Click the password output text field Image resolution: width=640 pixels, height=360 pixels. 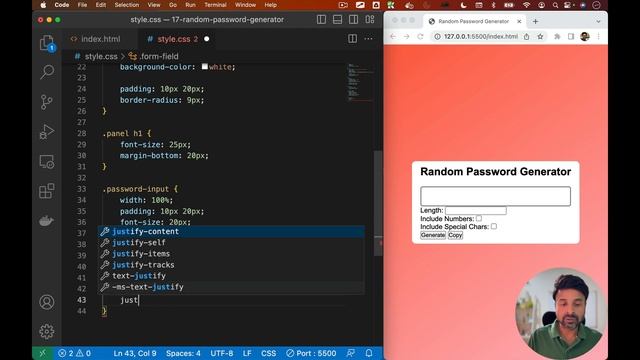click(x=495, y=196)
